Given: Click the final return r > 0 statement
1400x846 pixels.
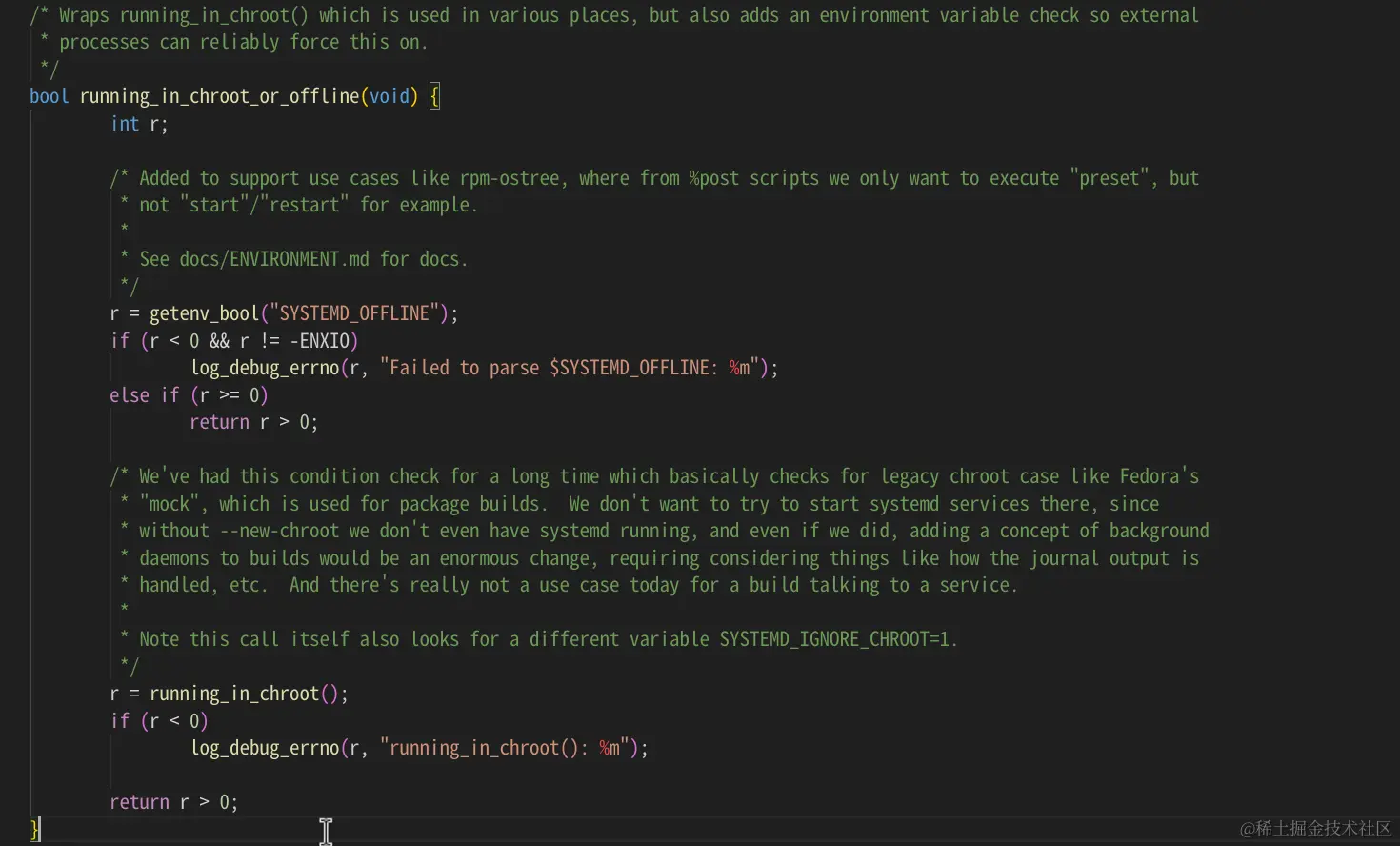Looking at the screenshot, I should 173,802.
